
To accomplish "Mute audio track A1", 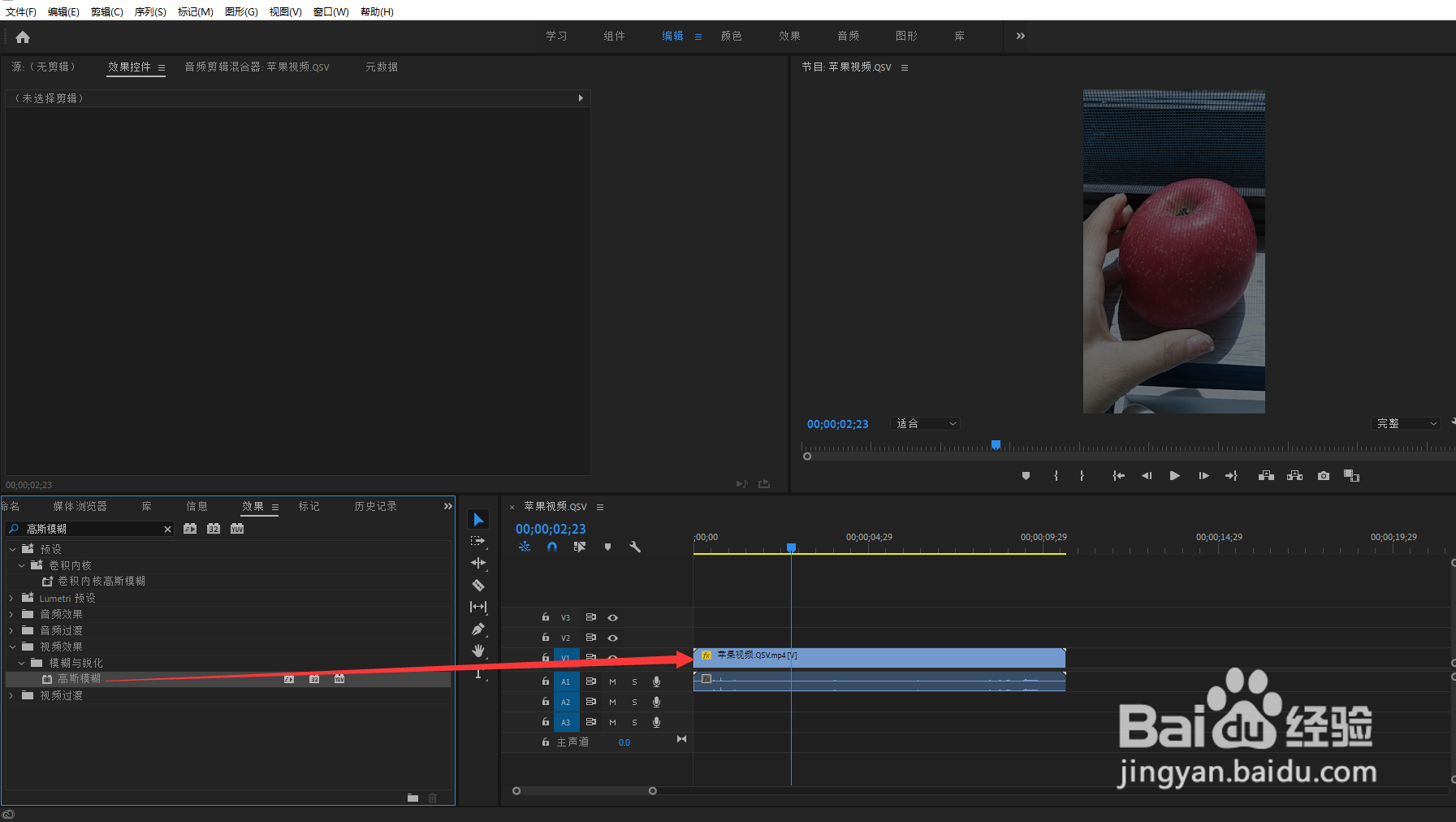I will click(x=612, y=681).
